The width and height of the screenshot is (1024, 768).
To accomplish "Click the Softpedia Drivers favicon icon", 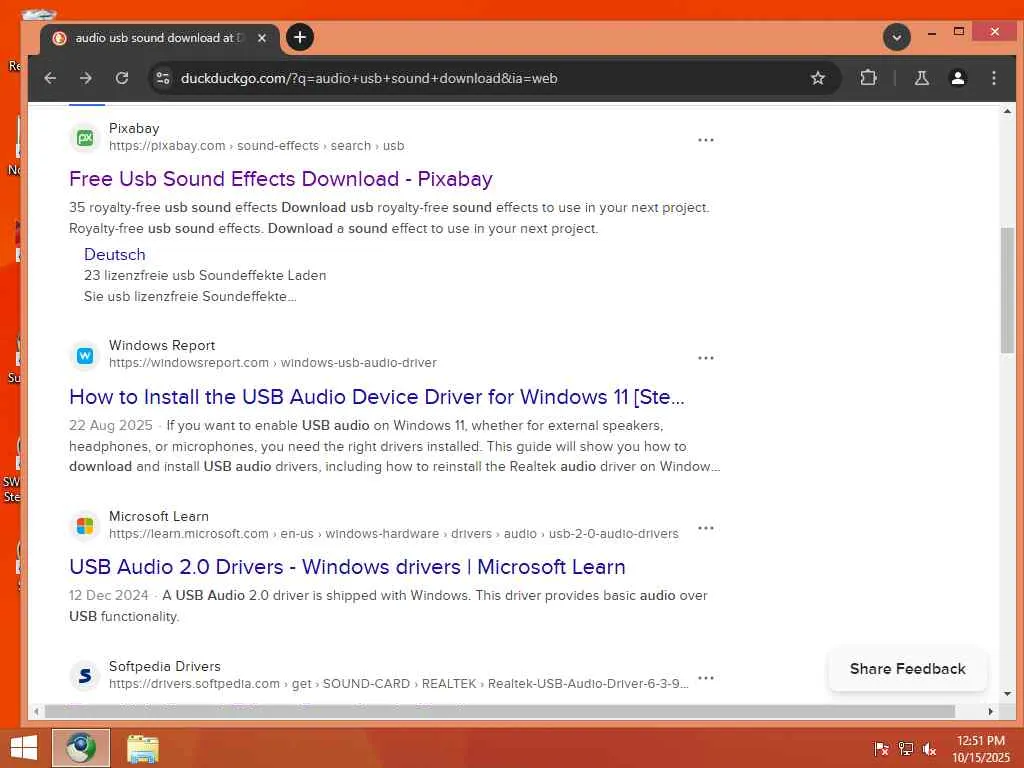I will point(85,676).
